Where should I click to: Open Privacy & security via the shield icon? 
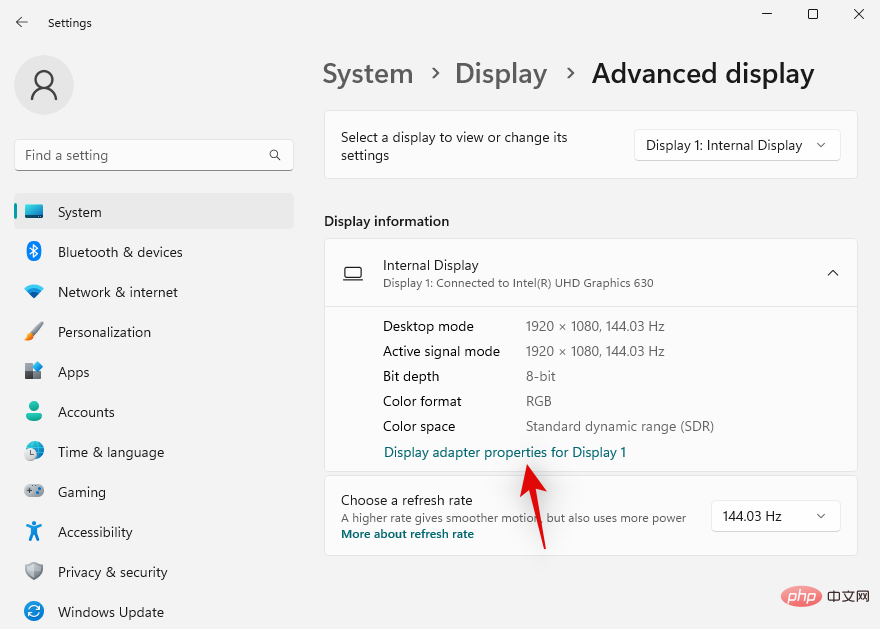pos(34,572)
